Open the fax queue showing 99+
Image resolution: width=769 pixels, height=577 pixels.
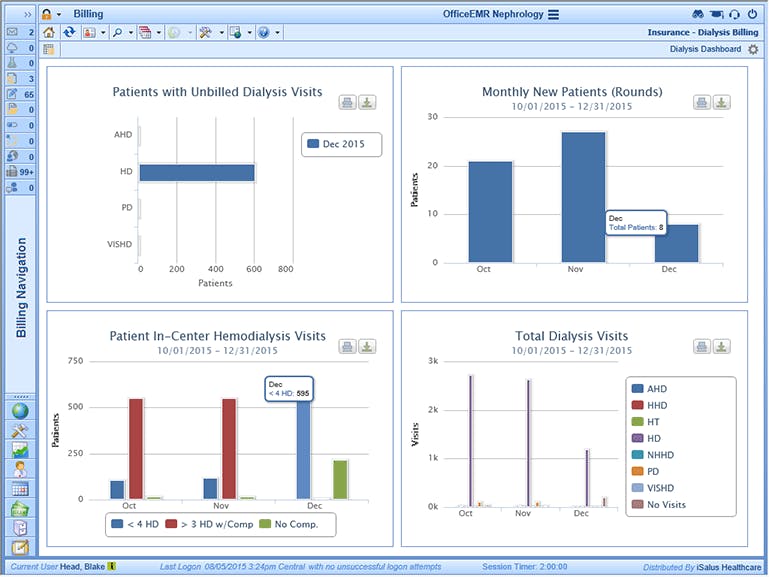pos(20,172)
